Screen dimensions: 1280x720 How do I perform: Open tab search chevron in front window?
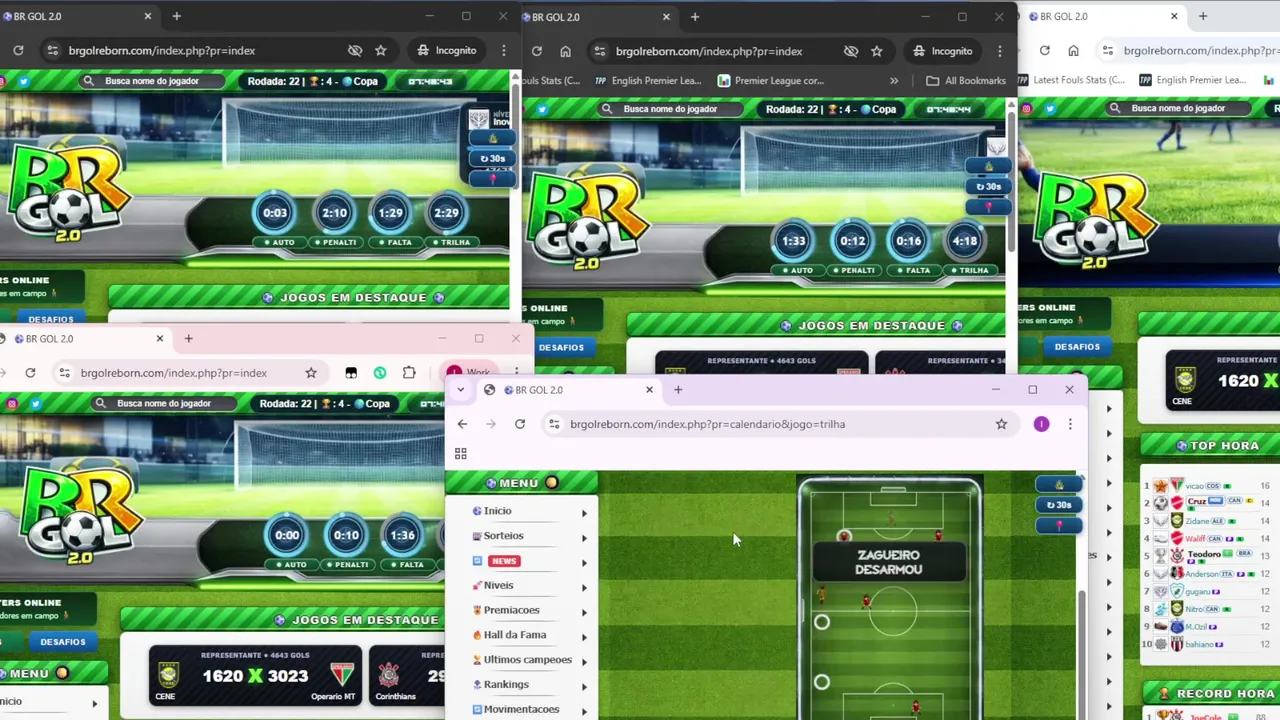pos(460,390)
